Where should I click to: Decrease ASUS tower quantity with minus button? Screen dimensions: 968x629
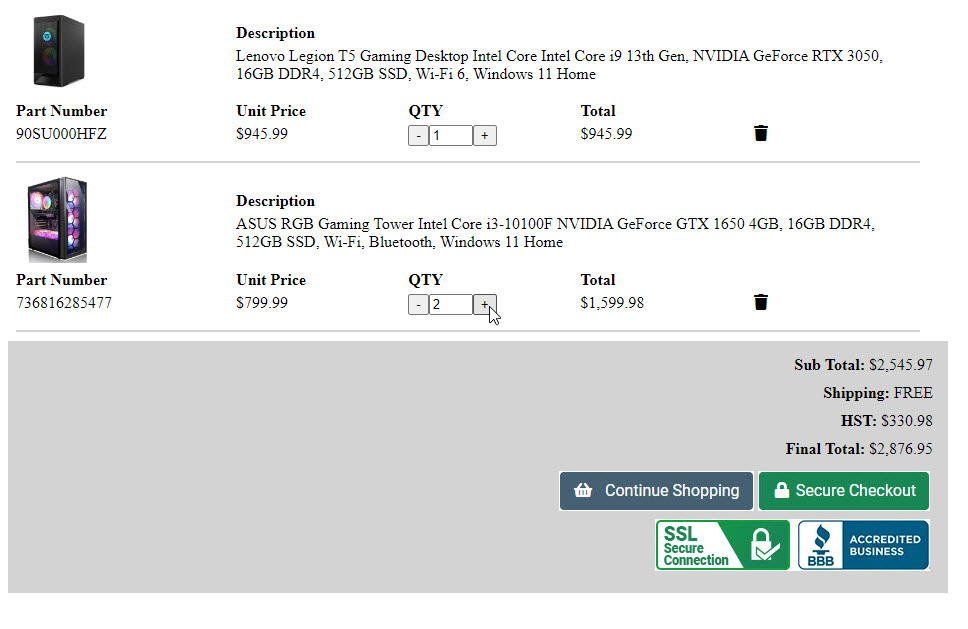[419, 304]
